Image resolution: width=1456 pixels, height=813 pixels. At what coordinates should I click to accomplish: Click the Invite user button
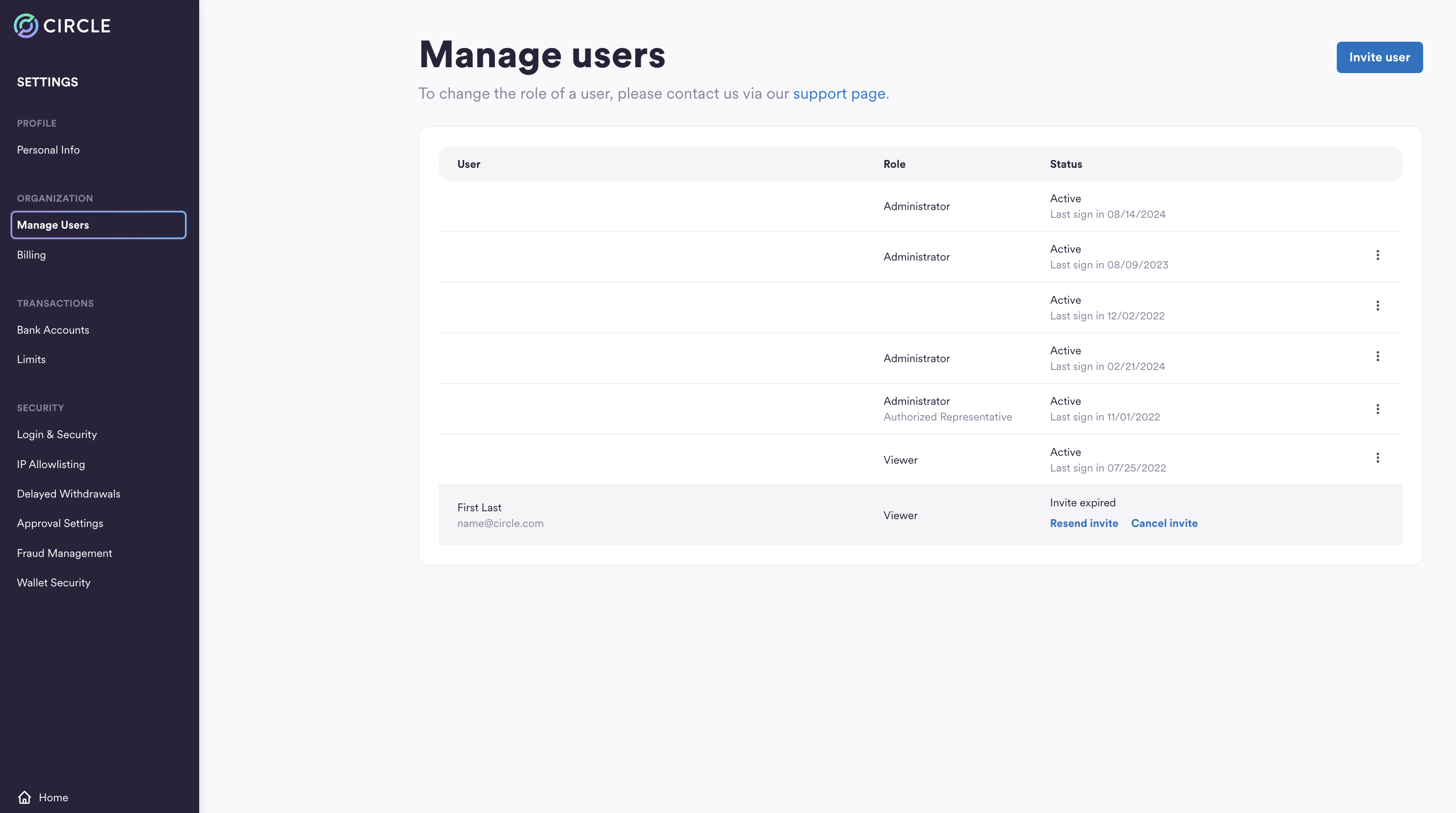point(1379,57)
